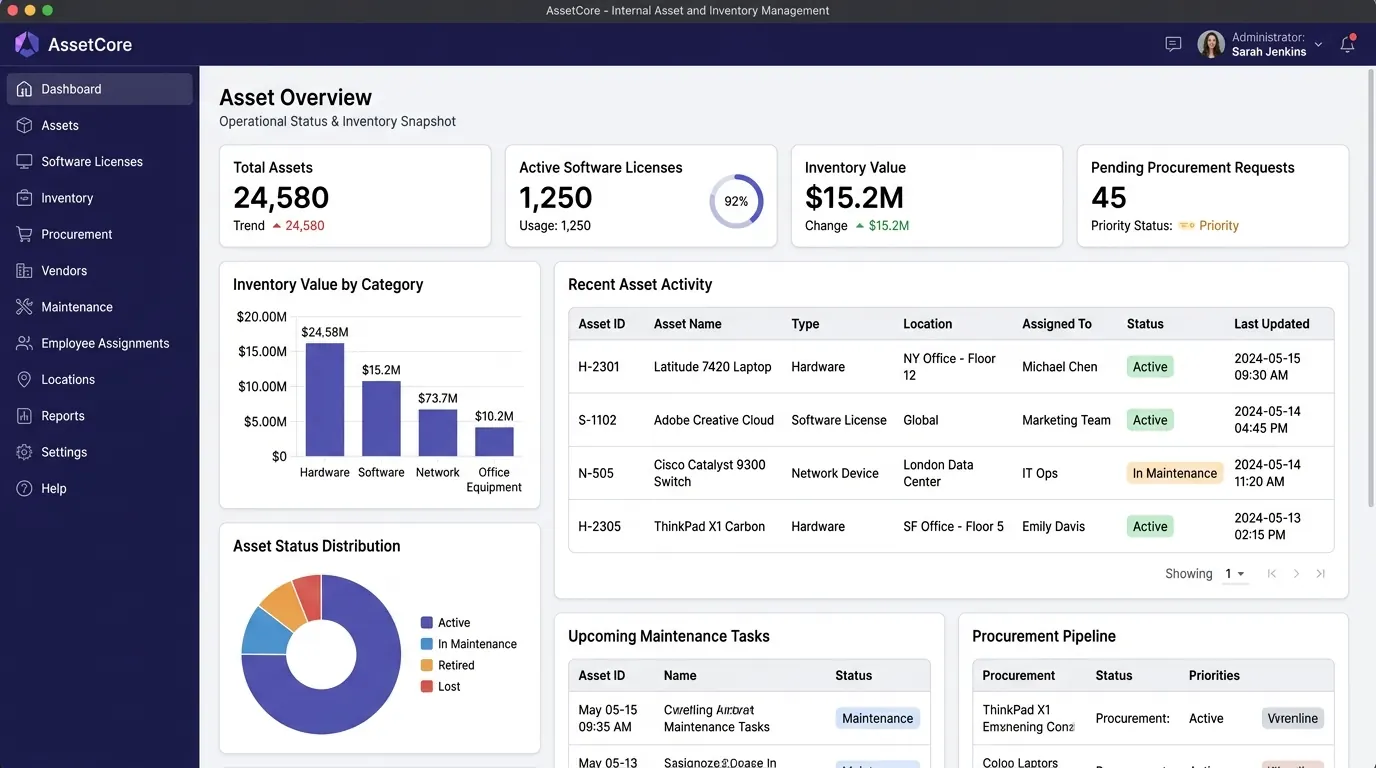Click the Reports chart icon
1376x768 pixels.
pos(24,416)
